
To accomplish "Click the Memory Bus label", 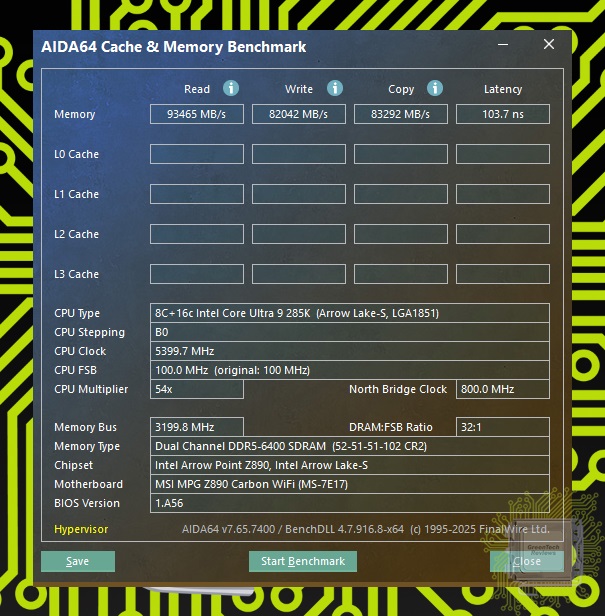I will tap(85, 427).
